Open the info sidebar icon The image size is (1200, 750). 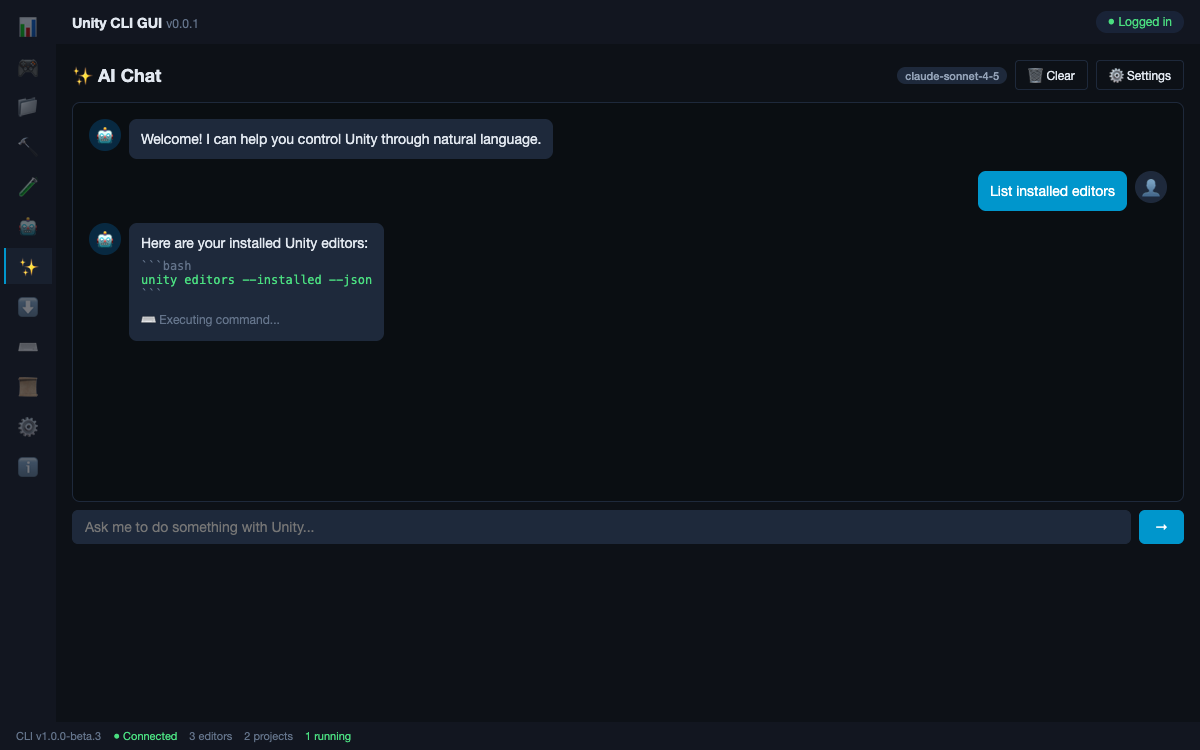28,467
